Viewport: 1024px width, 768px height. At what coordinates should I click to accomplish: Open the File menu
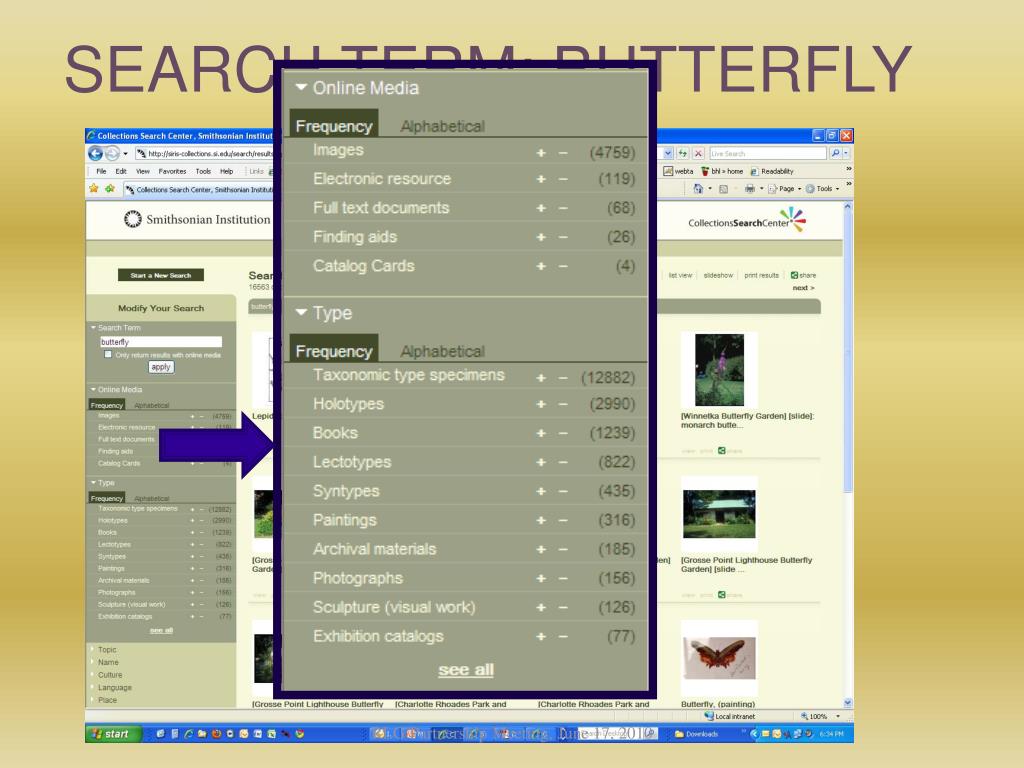click(x=101, y=171)
